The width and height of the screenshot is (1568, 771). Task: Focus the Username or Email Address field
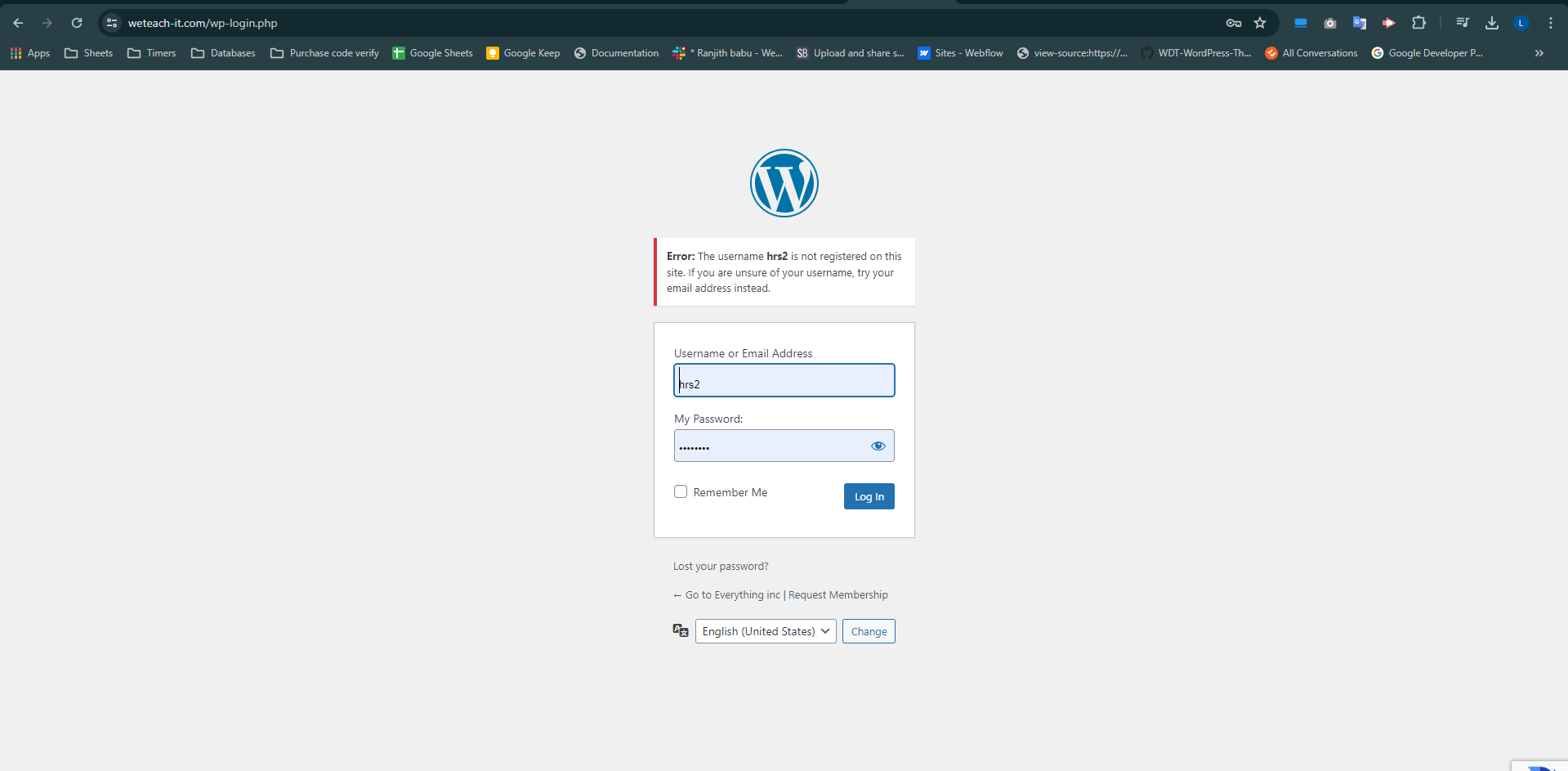[784, 380]
